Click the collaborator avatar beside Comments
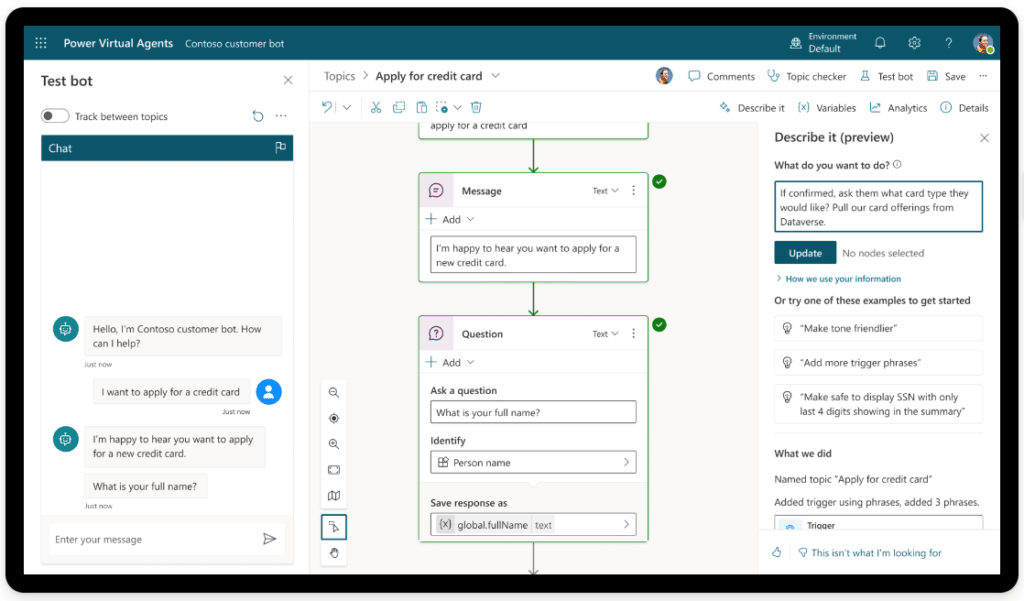 (x=664, y=76)
